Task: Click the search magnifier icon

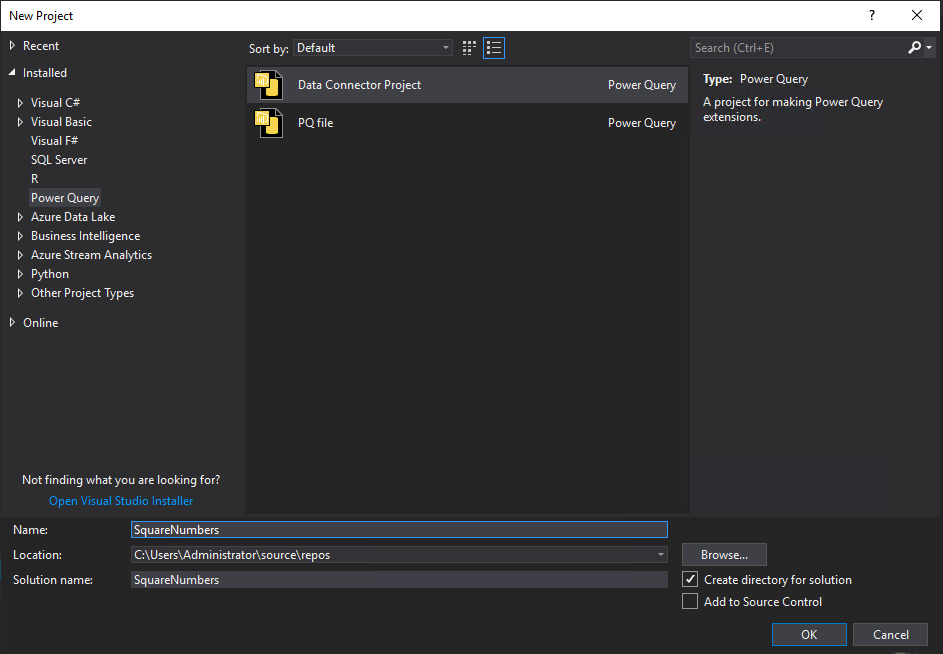Action: 914,48
